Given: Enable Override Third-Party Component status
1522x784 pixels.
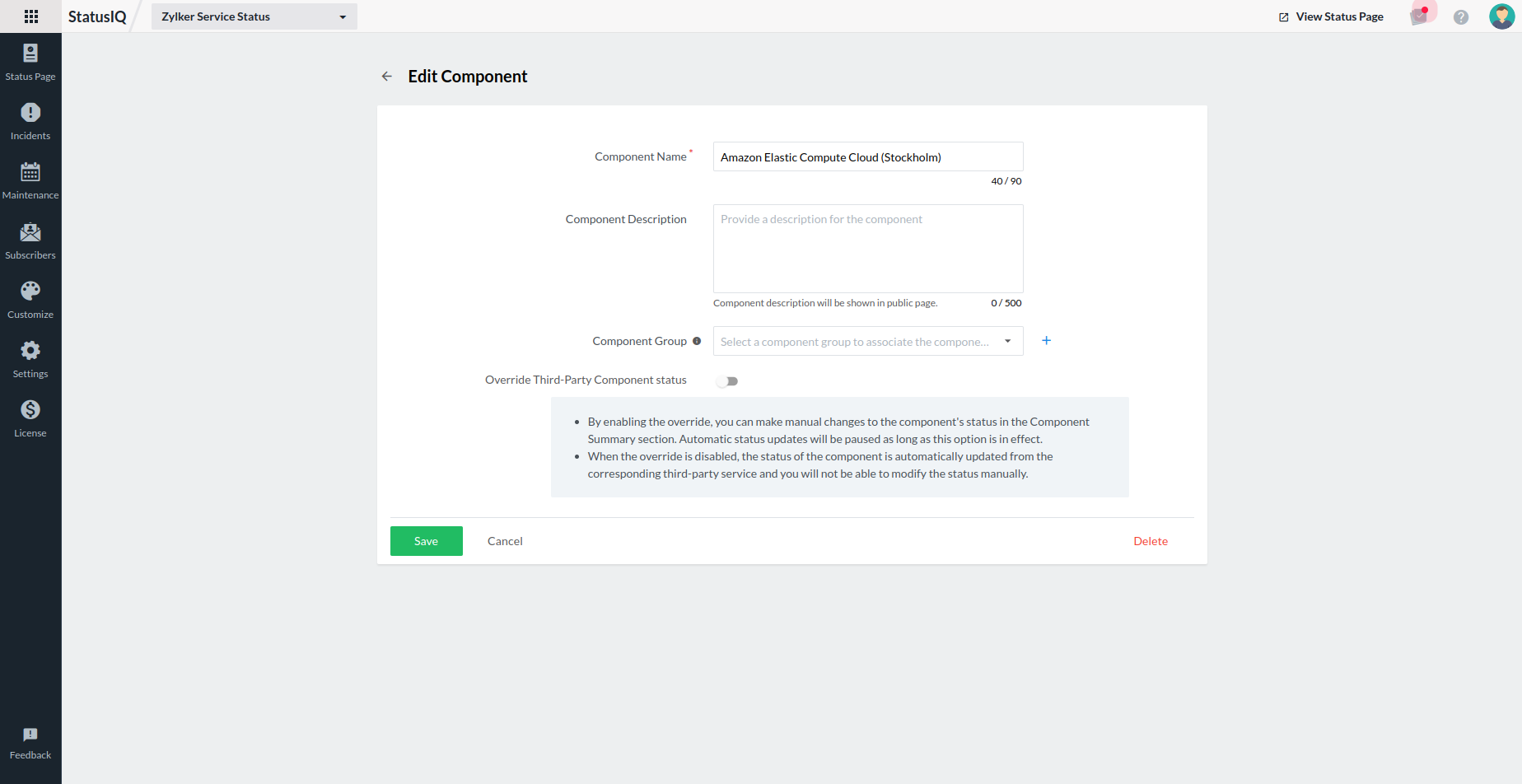Looking at the screenshot, I should (726, 380).
